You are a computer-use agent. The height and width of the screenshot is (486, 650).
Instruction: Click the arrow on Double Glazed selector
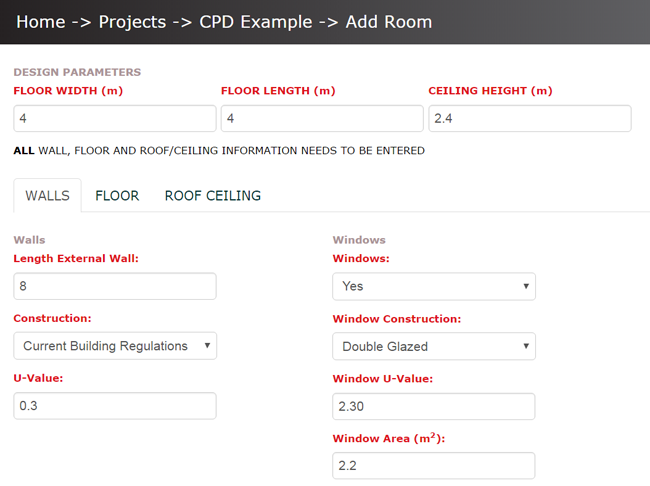pos(526,346)
